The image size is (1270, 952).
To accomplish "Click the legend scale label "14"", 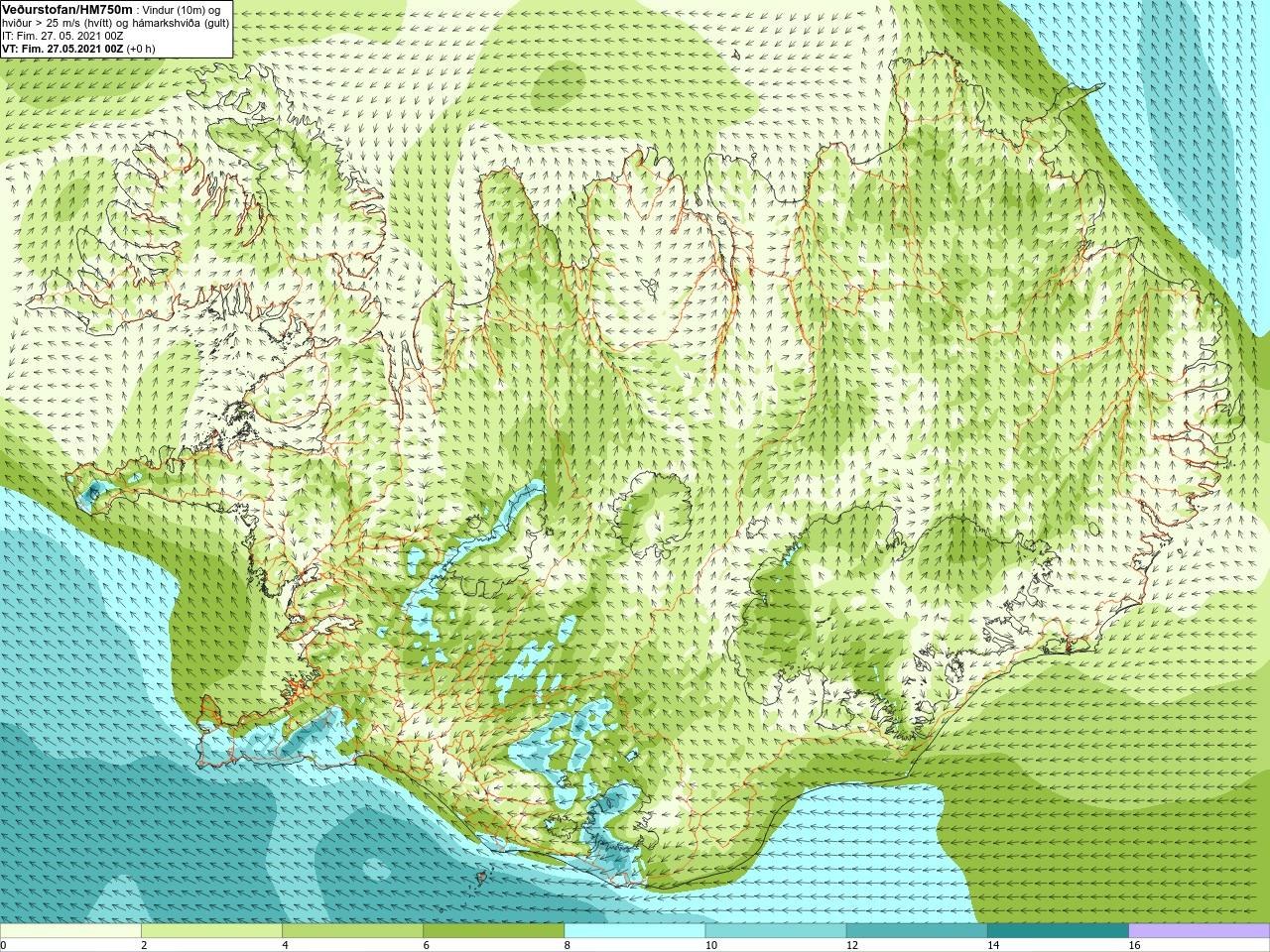I will pyautogui.click(x=992, y=945).
